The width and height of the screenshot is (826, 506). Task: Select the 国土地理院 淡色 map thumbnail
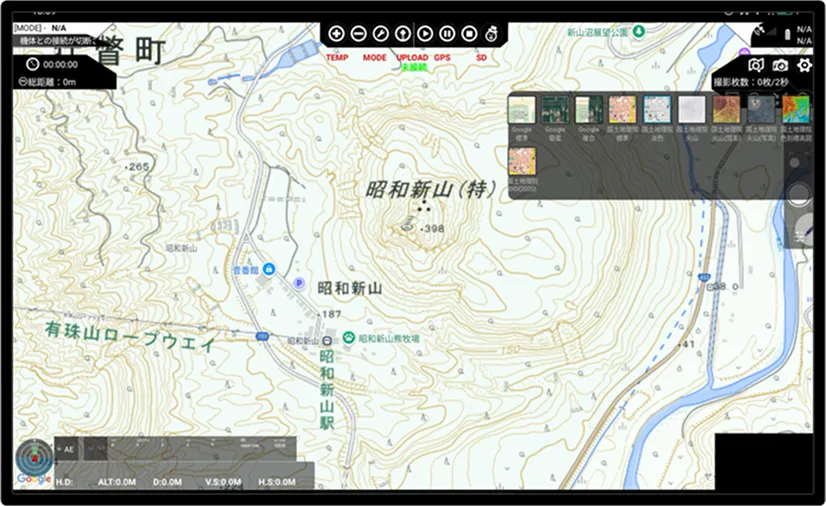[657, 110]
